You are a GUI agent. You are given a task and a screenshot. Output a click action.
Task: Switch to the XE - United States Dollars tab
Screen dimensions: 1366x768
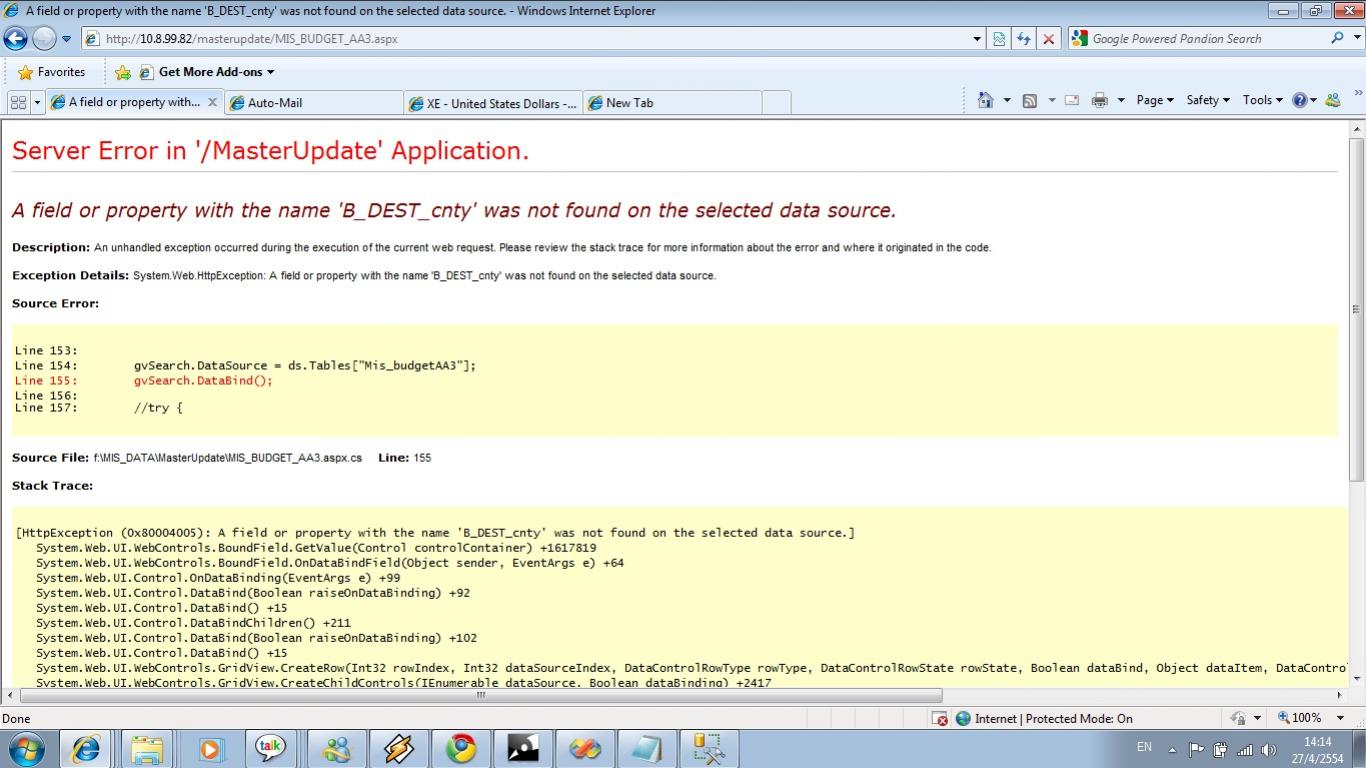(493, 103)
